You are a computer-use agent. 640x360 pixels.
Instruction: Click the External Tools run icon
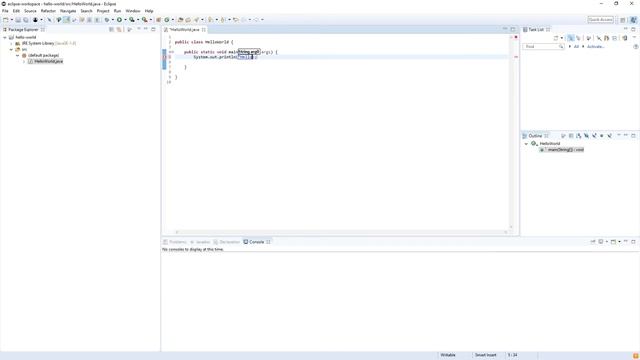[x=144, y=20]
